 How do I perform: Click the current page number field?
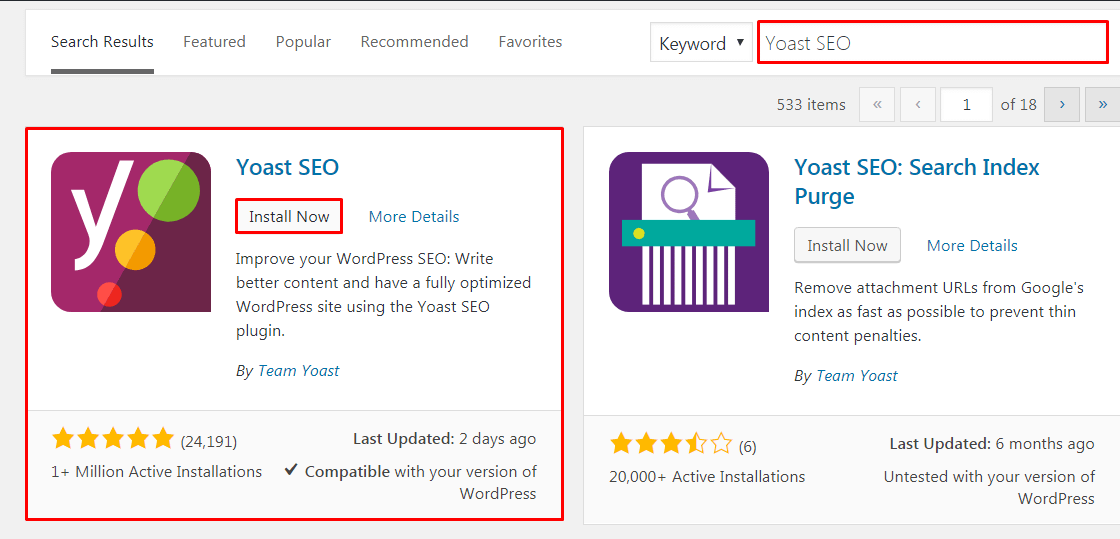966,105
